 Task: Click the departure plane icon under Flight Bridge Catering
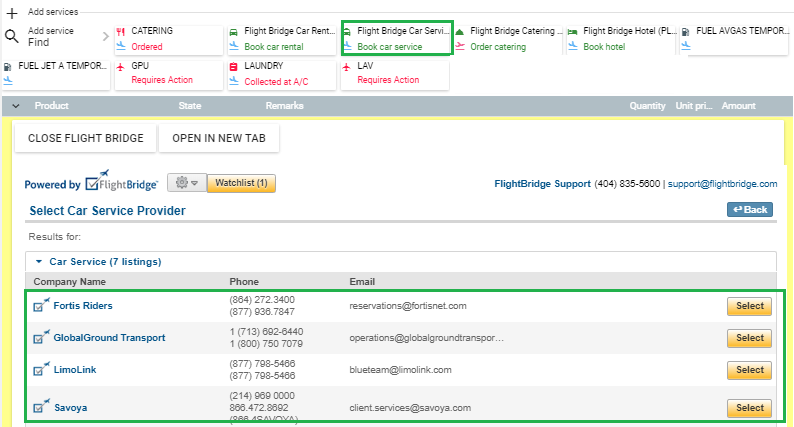pos(460,46)
